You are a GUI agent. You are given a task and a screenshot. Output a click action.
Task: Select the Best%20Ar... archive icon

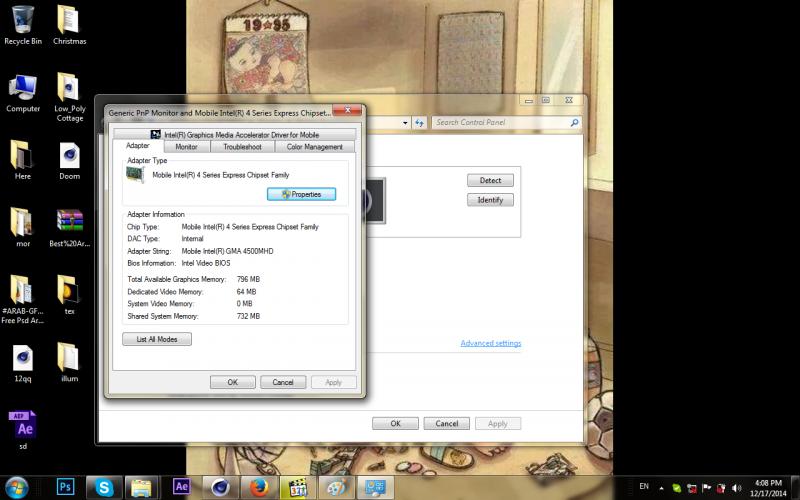click(x=69, y=228)
